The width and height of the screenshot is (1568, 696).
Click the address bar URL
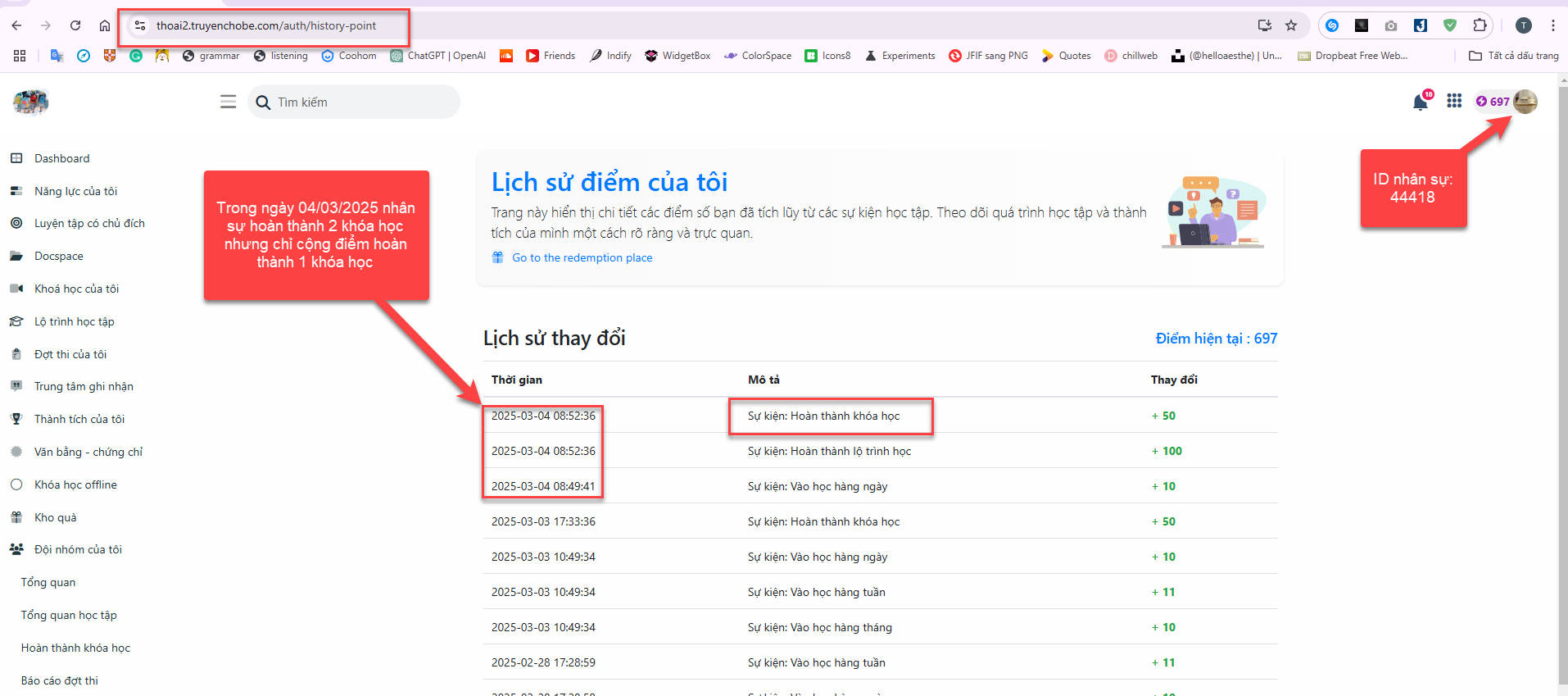click(x=266, y=25)
